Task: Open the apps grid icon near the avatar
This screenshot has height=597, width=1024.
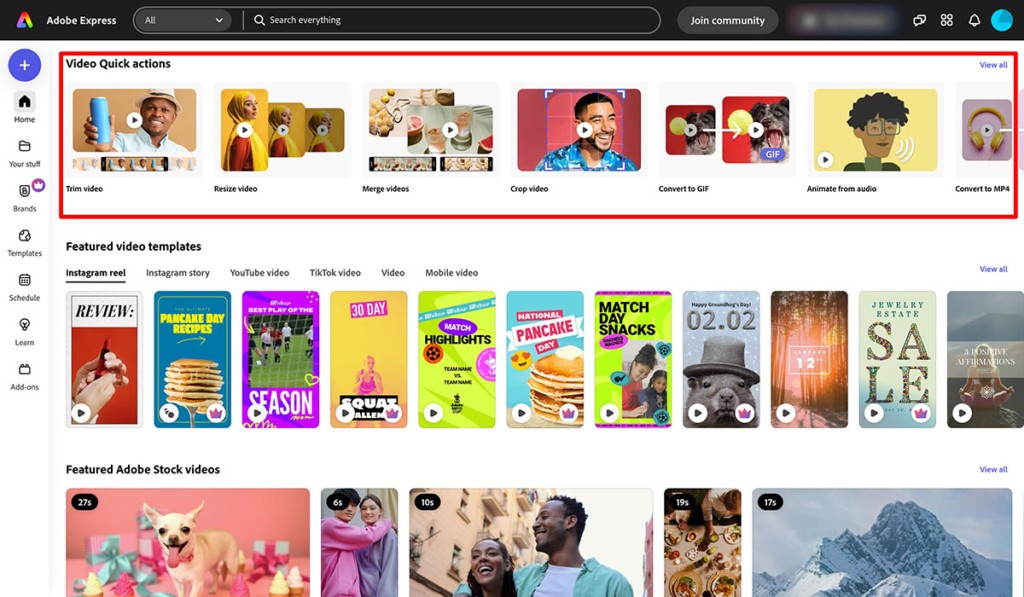Action: (946, 19)
